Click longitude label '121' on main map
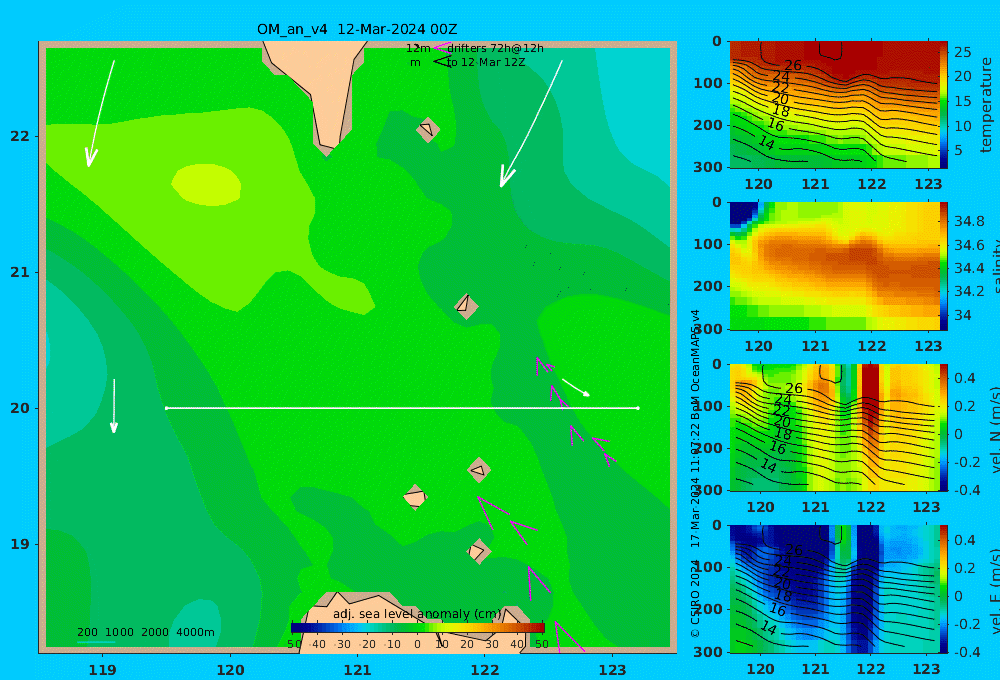The height and width of the screenshot is (680, 1000). [x=358, y=670]
